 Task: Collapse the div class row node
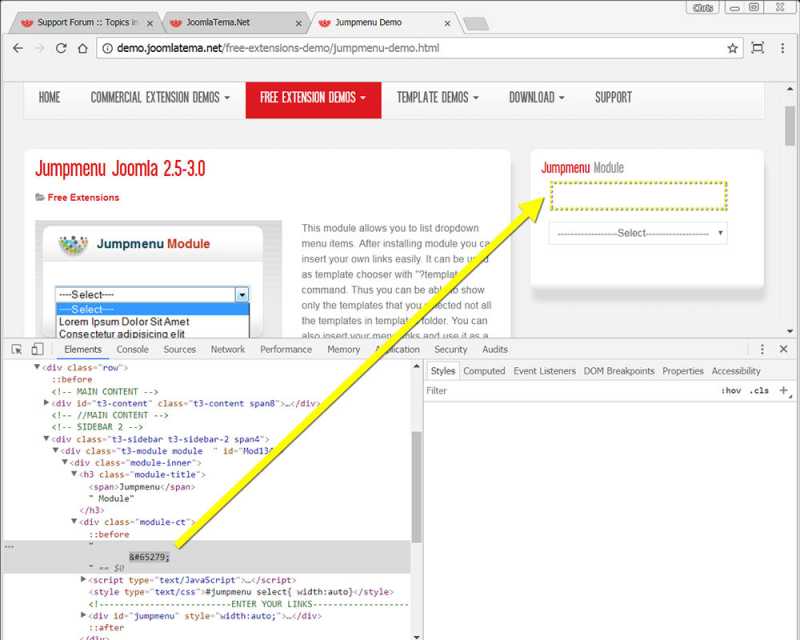pos(37,367)
